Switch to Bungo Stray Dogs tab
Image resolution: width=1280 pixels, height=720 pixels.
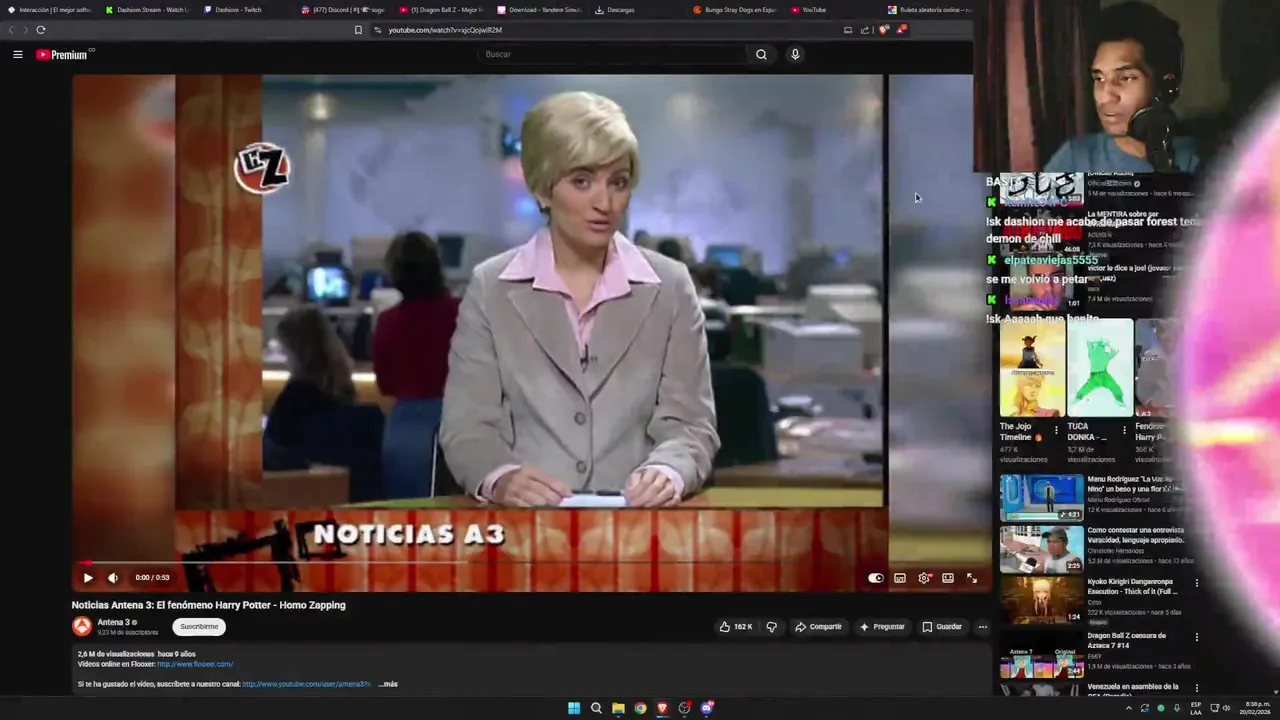pyautogui.click(x=735, y=10)
